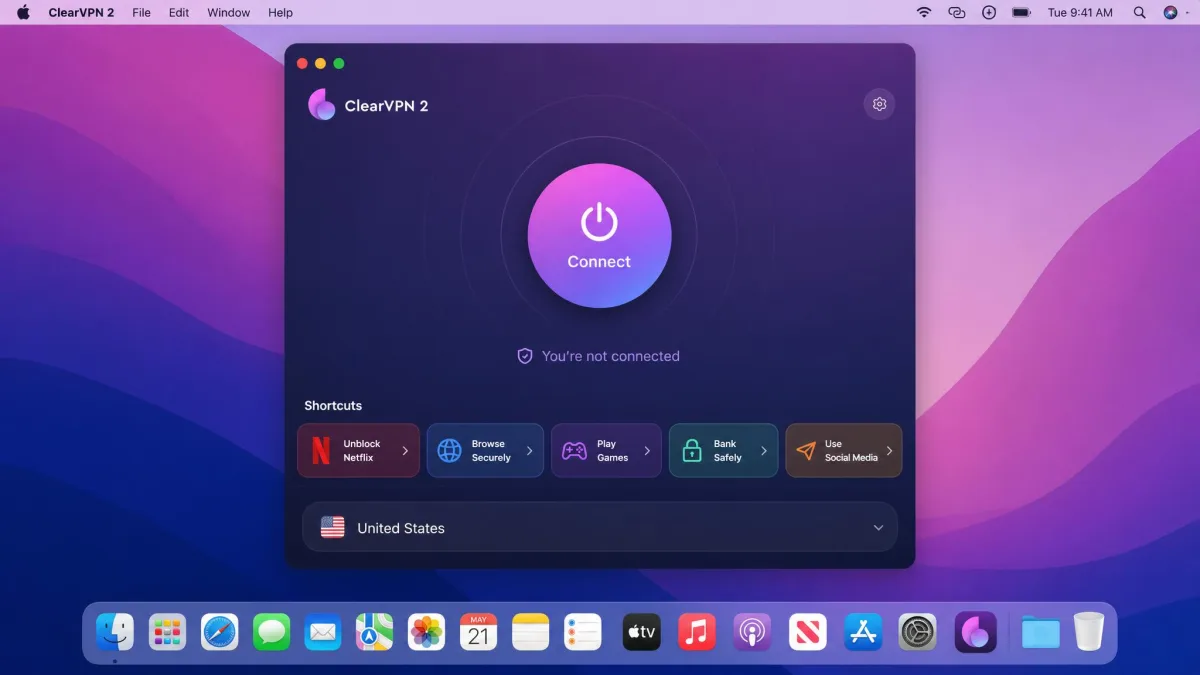Expand the Use Social Media chevron
This screenshot has height=675, width=1200.
[889, 451]
